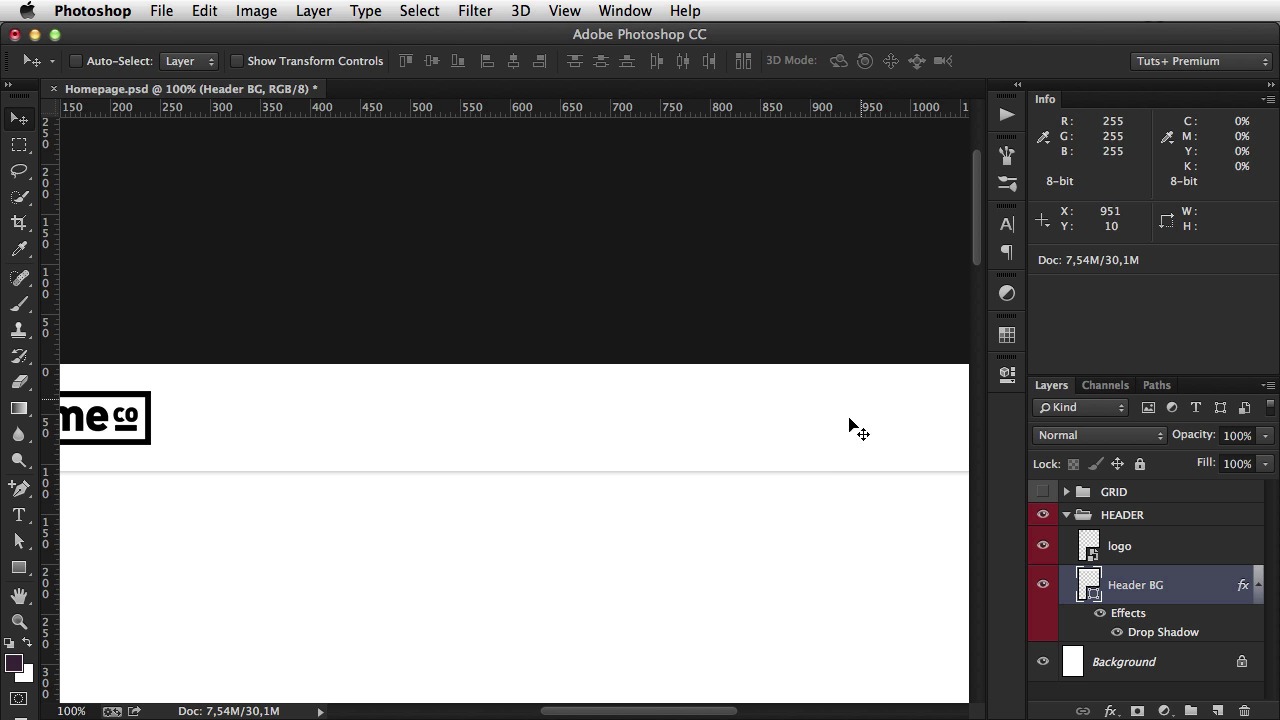Screen dimensions: 1280x720
Task: Select the Horizontal Type tool
Action: pos(19,514)
